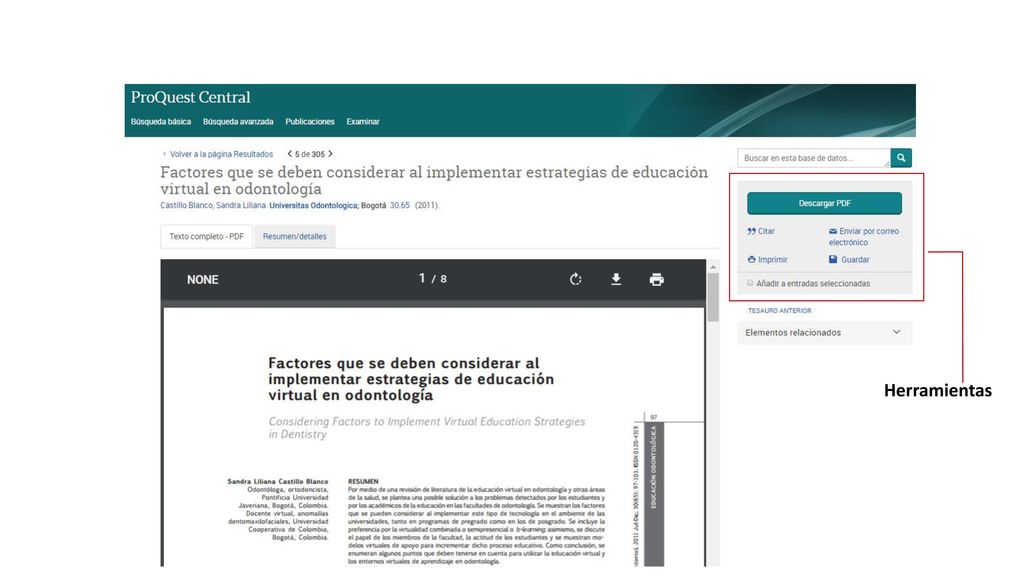Click the print icon in PDF toolbar
Image resolution: width=1024 pixels, height=576 pixels.
pyautogui.click(x=656, y=280)
